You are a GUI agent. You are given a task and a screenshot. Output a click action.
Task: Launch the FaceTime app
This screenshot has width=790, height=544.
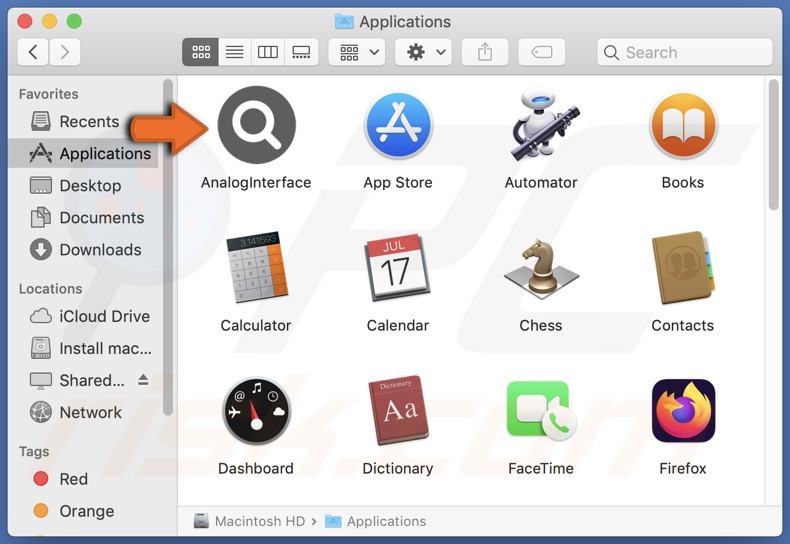coord(540,411)
